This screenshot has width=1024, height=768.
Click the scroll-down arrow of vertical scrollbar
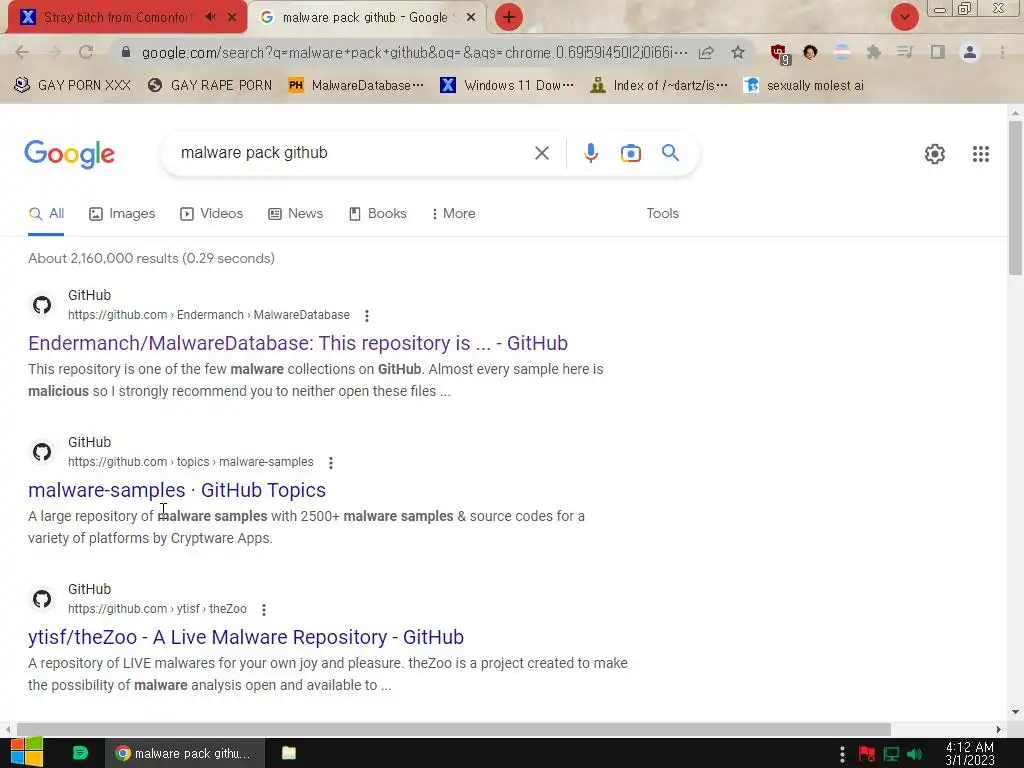click(x=1015, y=712)
